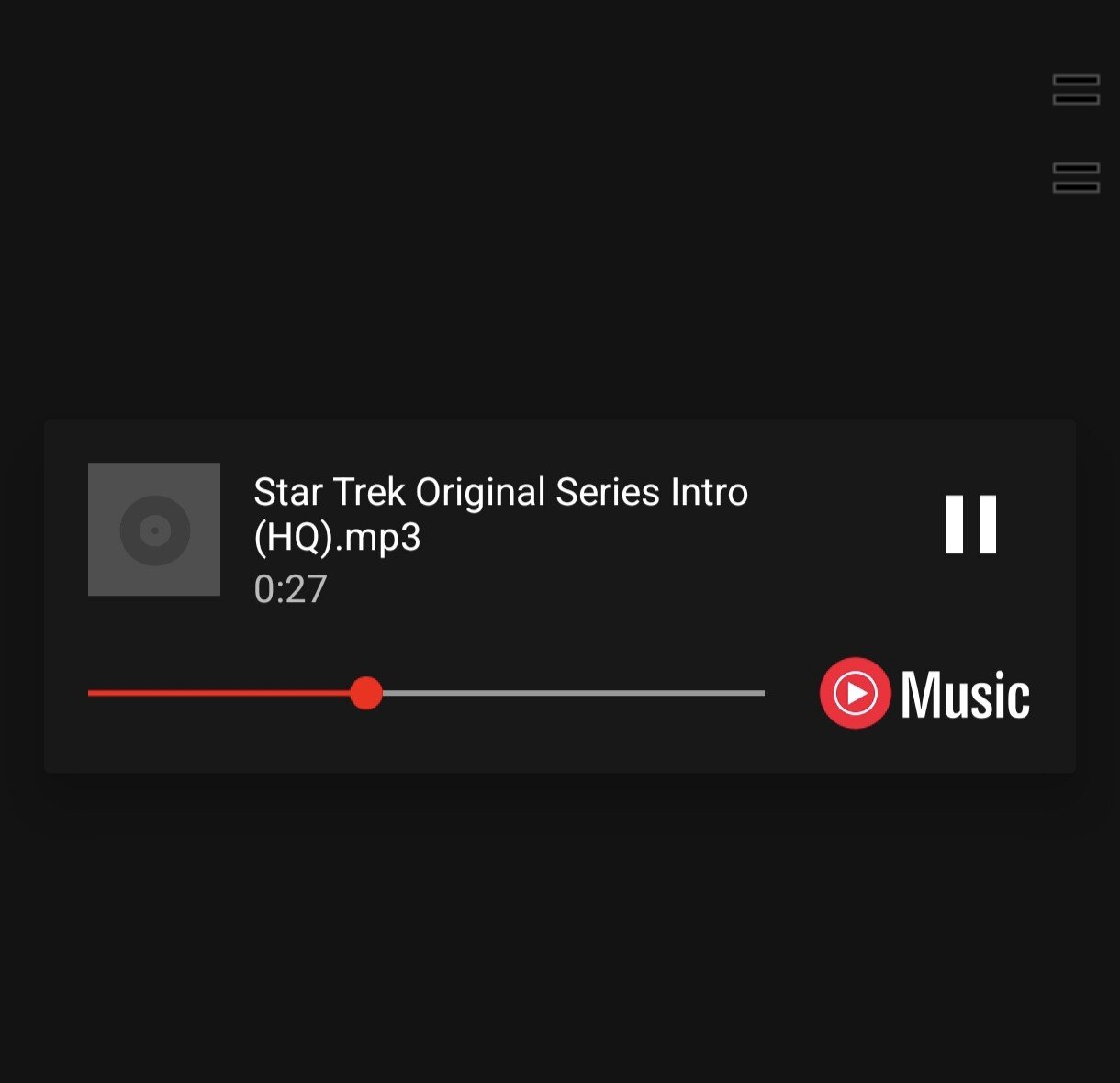Screen dimensions: 1120x1083
Task: Click the white "Music" wordmark
Action: [965, 695]
